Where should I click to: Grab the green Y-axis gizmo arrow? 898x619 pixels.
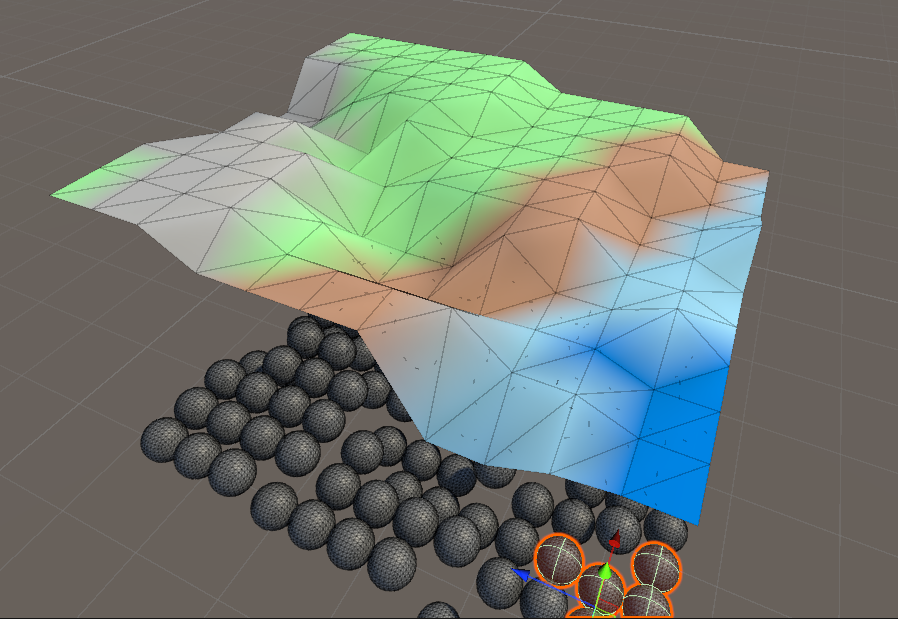(606, 571)
